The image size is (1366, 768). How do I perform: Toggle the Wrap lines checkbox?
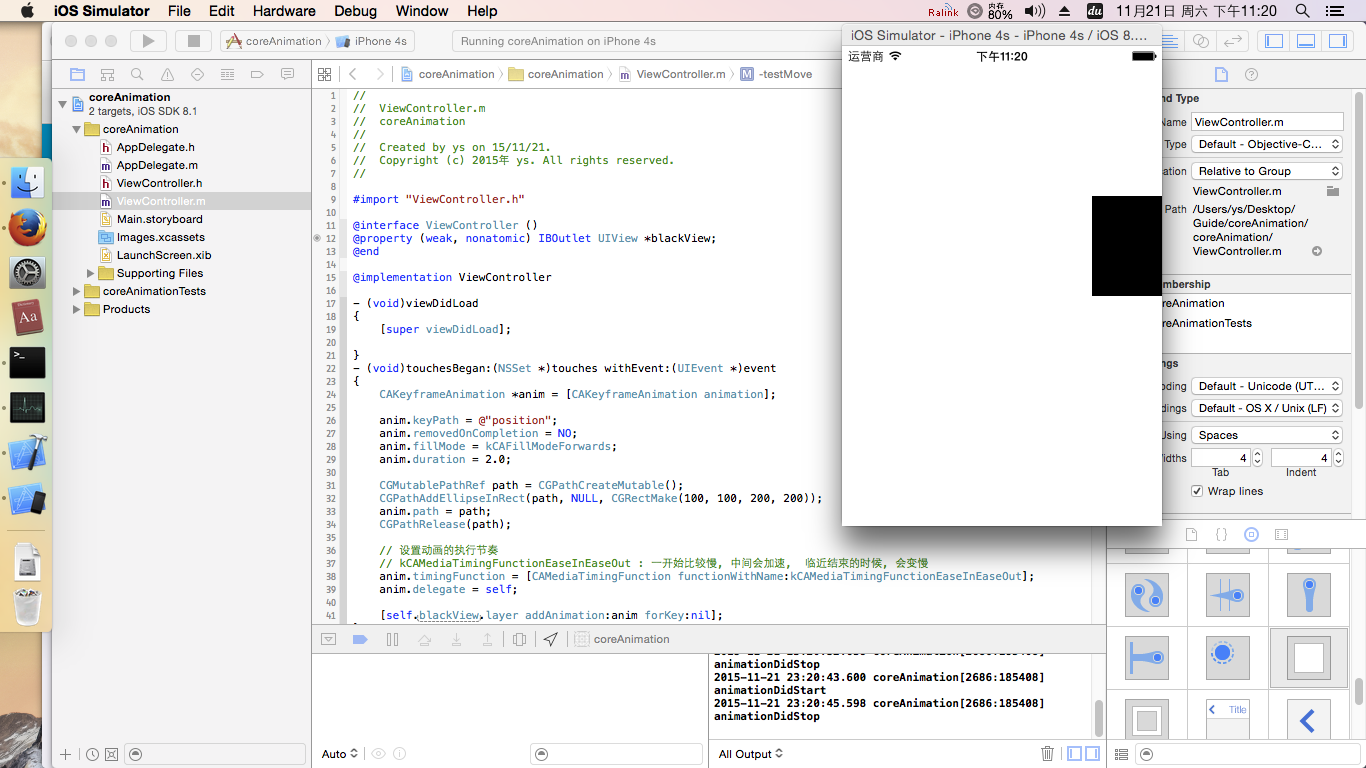[x=1197, y=491]
